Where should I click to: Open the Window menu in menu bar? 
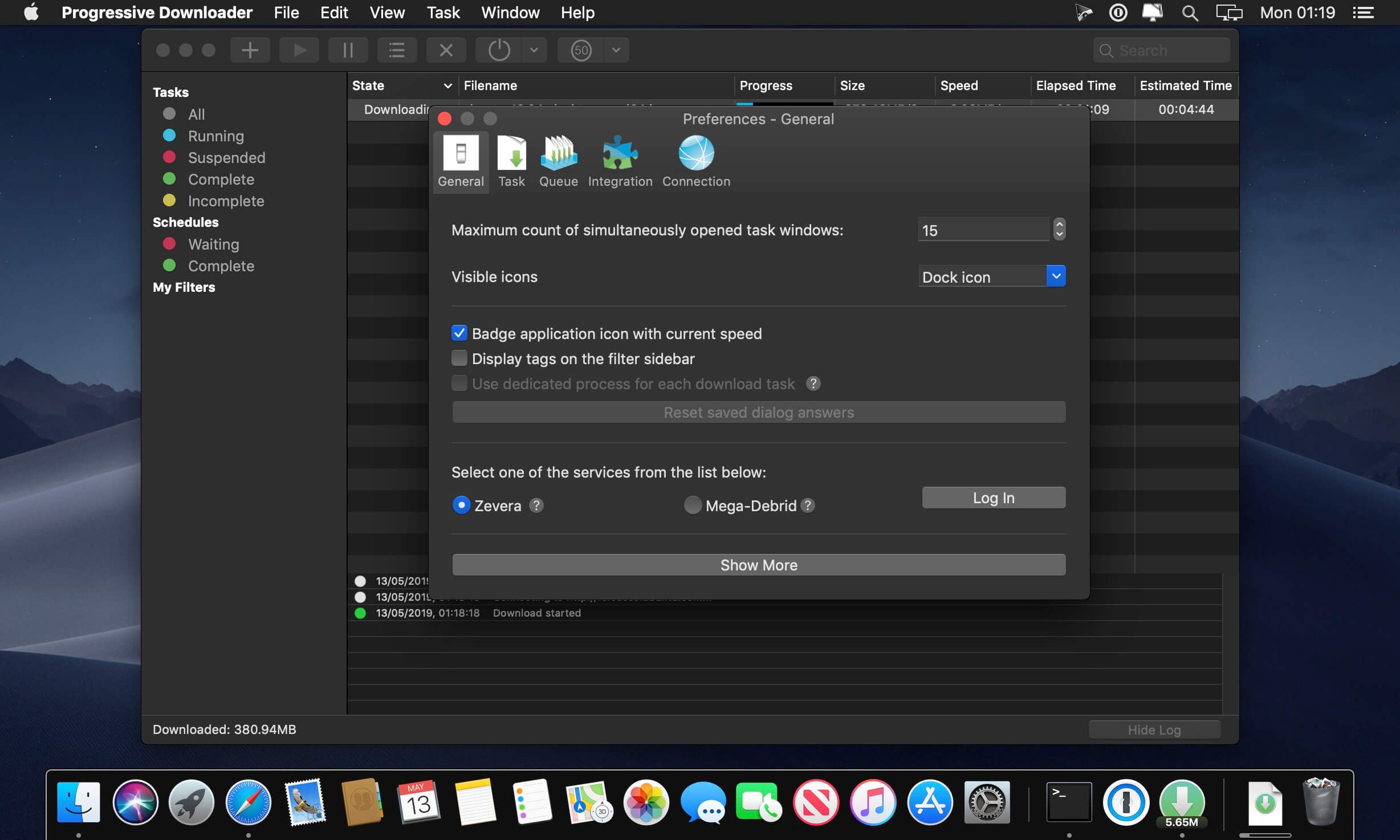510,13
